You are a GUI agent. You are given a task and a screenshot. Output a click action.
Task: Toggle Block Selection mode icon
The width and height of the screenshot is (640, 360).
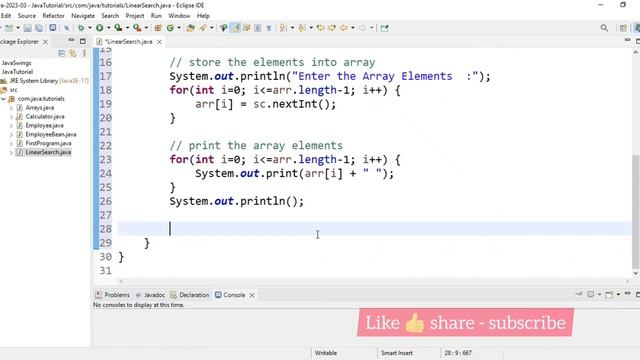pyautogui.click(x=258, y=28)
